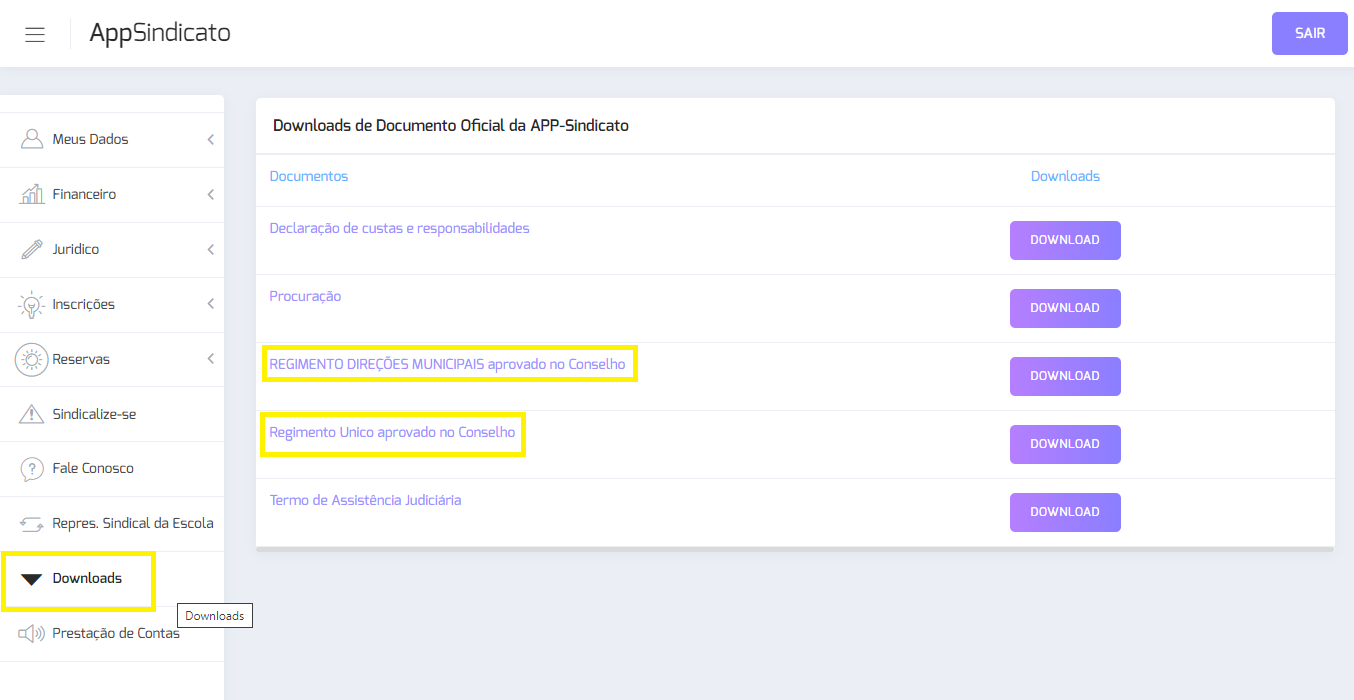Click the Prestação de Contas speaker icon
Viewport: 1354px width, 700px height.
(32, 633)
